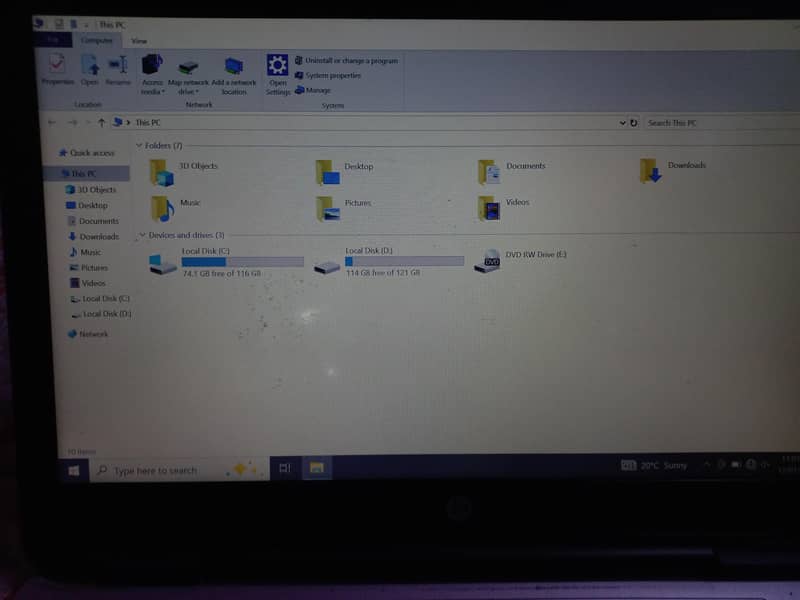Expand the address bar history dropdown
This screenshot has width=800, height=600.
point(622,123)
